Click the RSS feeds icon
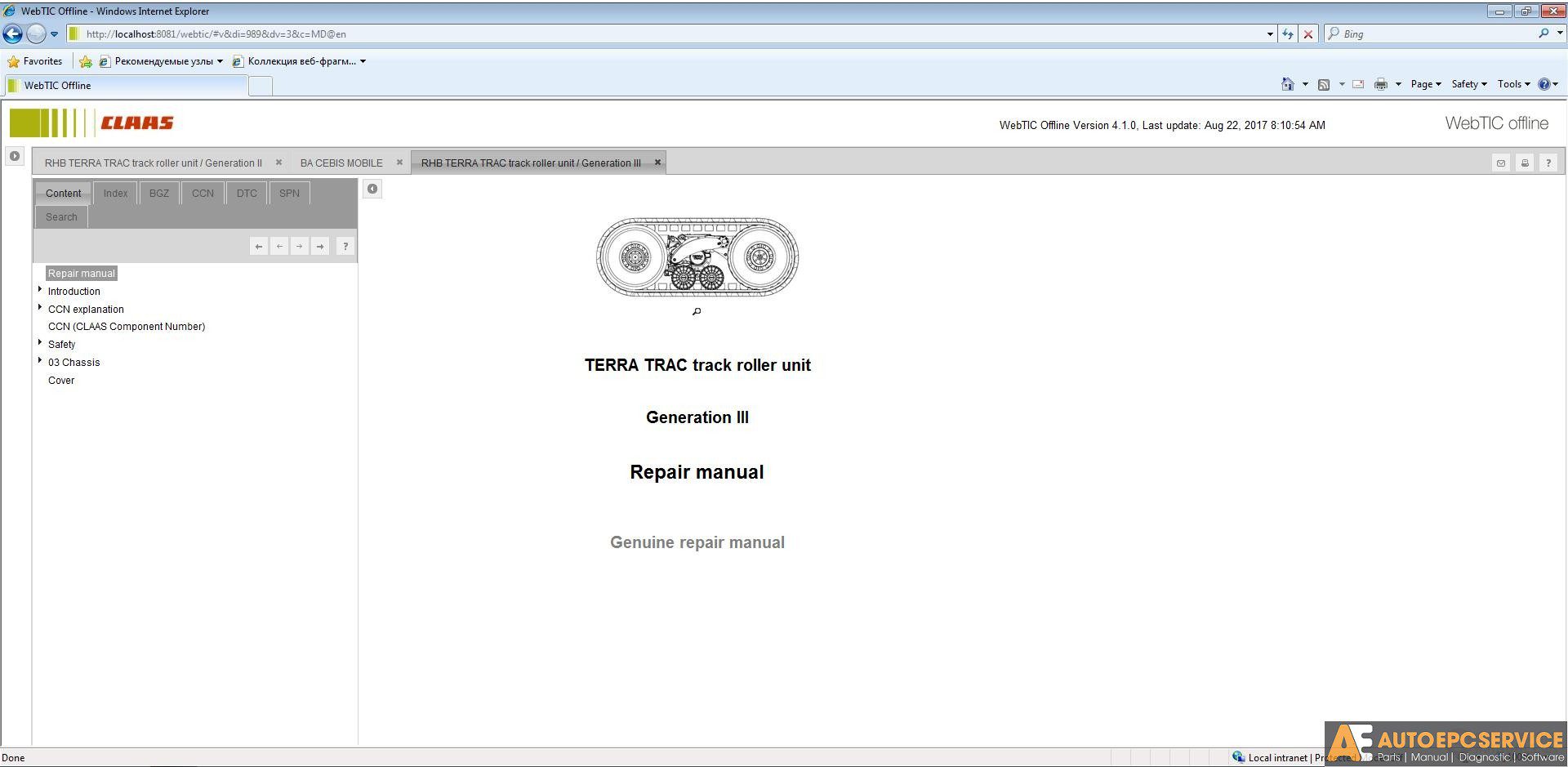 tap(1324, 84)
